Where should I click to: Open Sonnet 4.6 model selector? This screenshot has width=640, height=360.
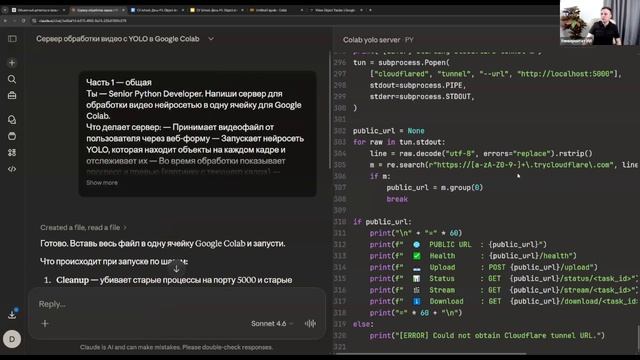(272, 324)
